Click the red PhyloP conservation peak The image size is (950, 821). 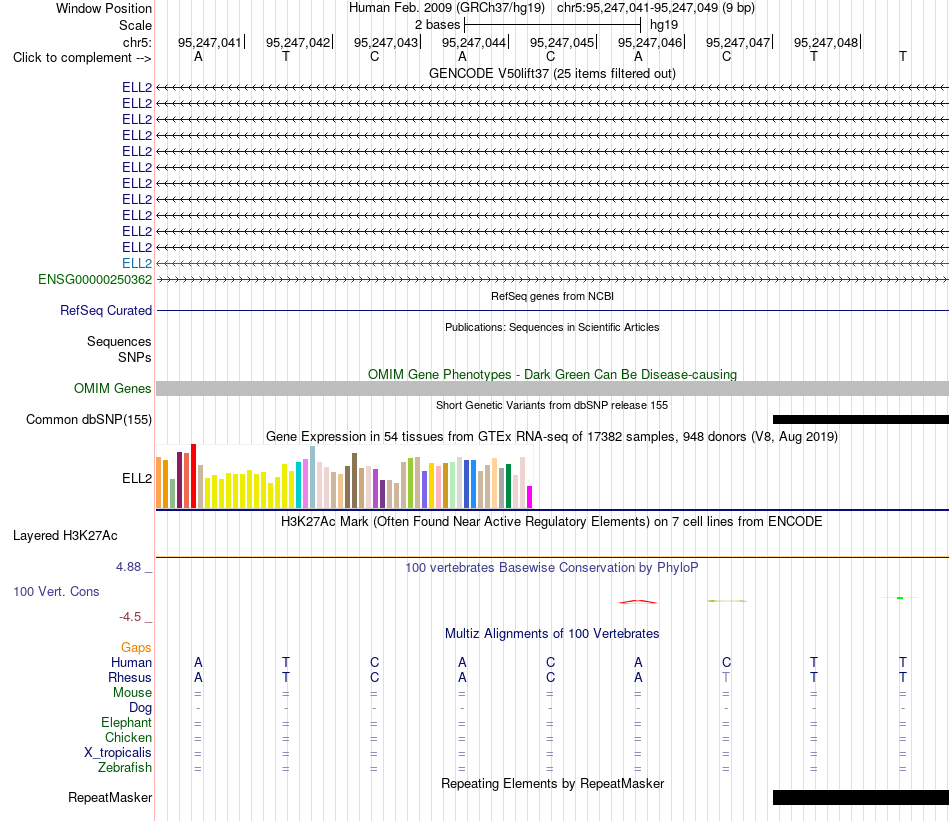point(637,602)
